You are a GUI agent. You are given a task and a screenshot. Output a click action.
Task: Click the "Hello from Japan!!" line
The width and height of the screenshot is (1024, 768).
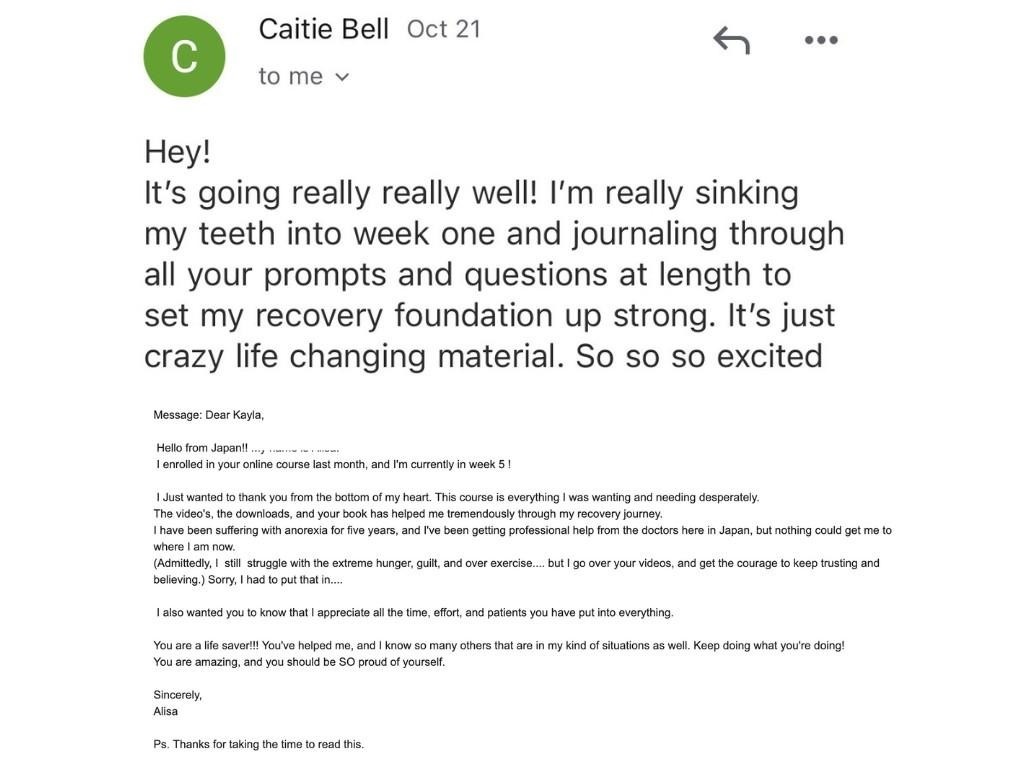202,448
